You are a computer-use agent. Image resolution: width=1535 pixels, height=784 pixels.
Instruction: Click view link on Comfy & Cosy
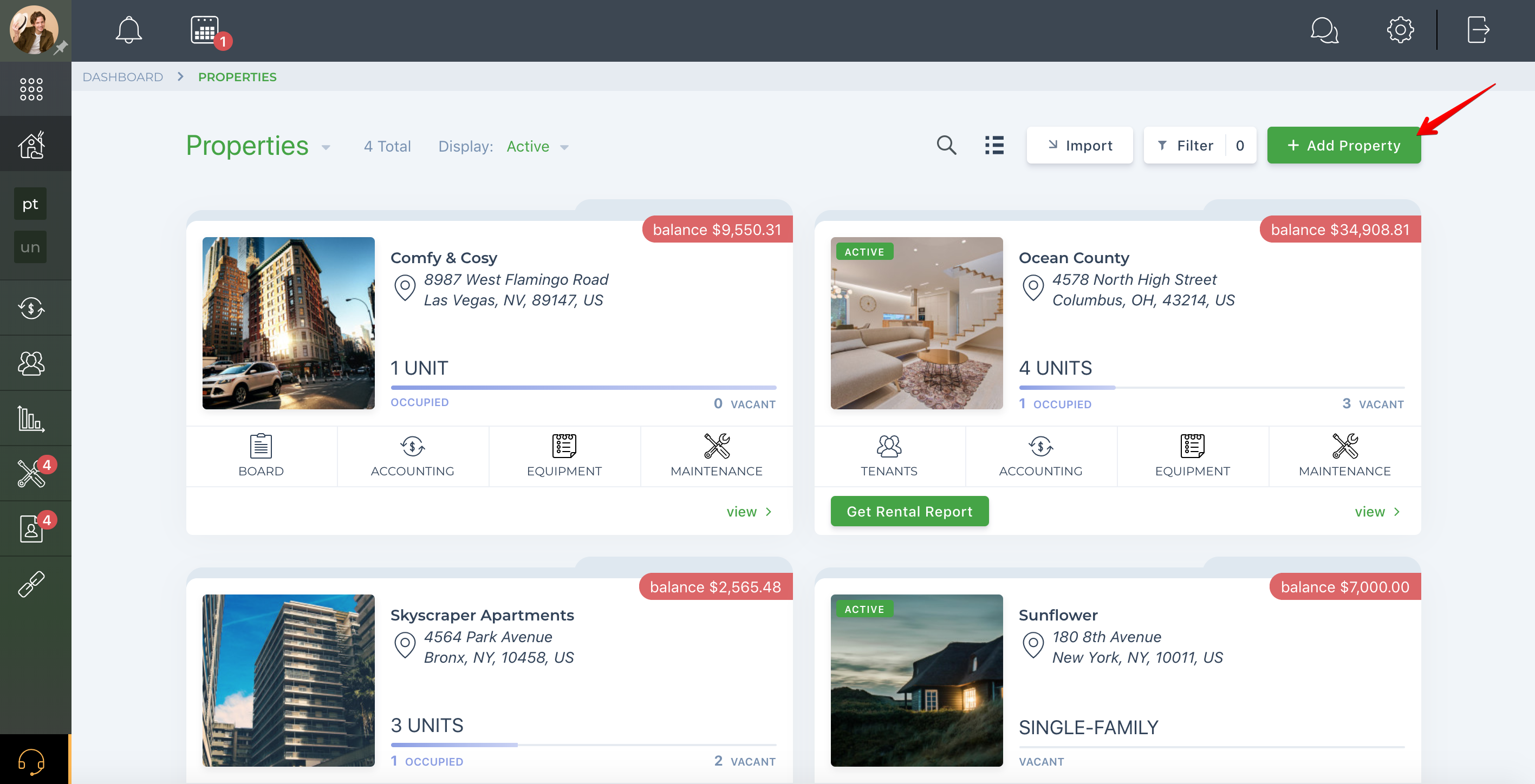pos(749,512)
